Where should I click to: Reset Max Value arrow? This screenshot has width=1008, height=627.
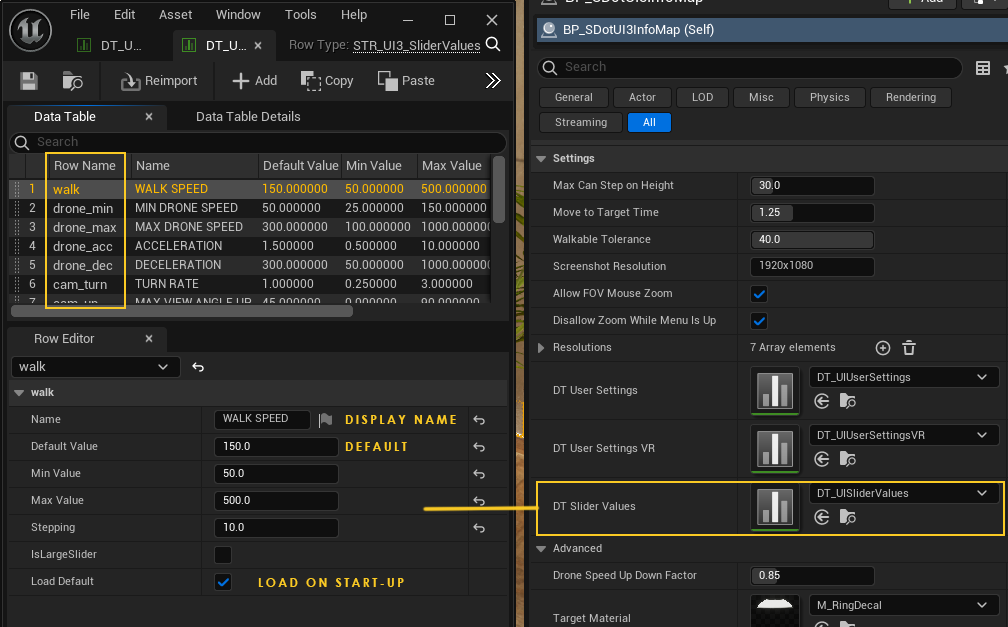[479, 501]
